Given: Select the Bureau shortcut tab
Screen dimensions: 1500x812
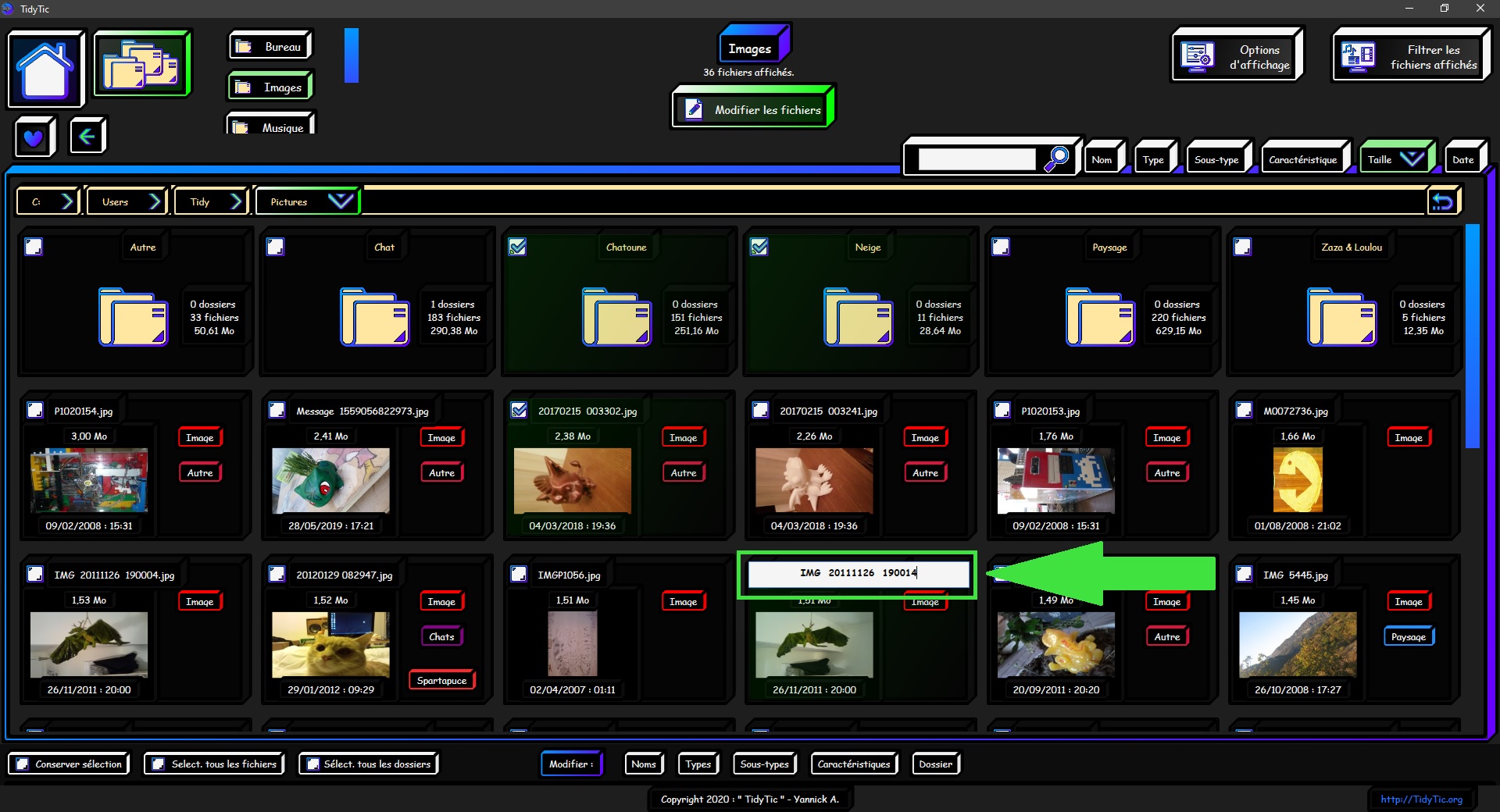Looking at the screenshot, I should pyautogui.click(x=270, y=47).
